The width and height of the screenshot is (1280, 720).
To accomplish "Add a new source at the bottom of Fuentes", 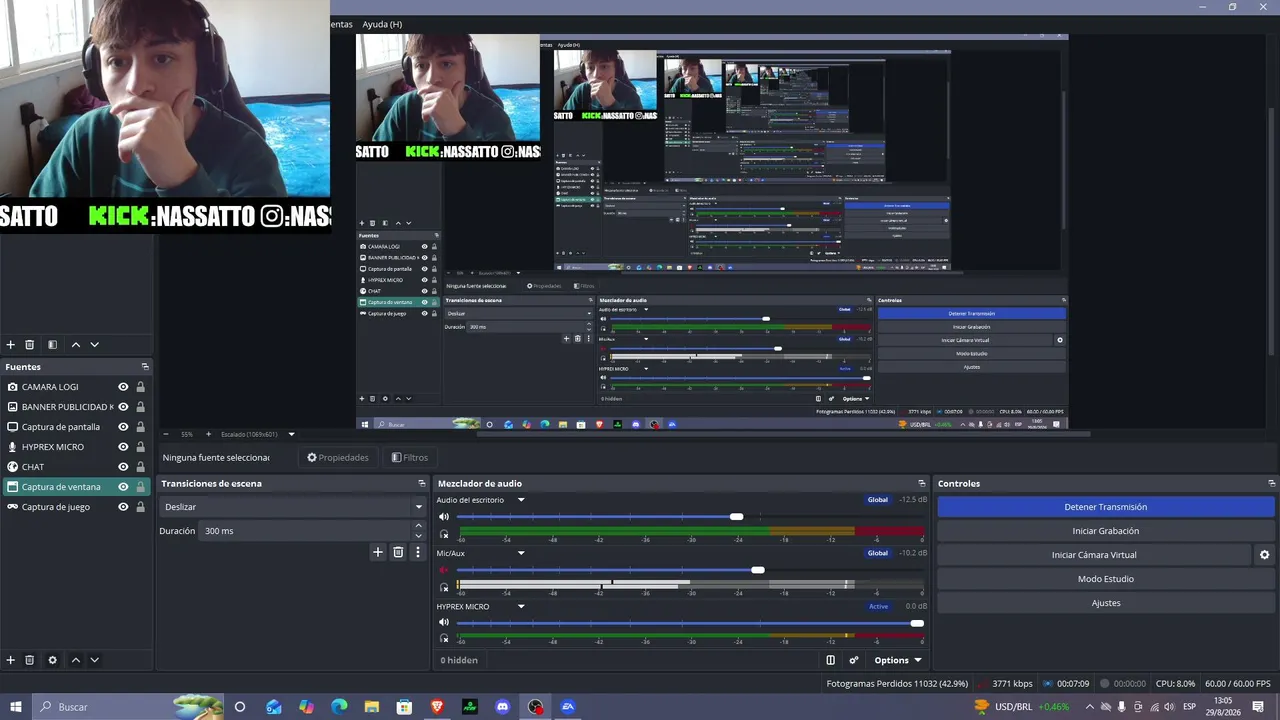I will point(11,660).
